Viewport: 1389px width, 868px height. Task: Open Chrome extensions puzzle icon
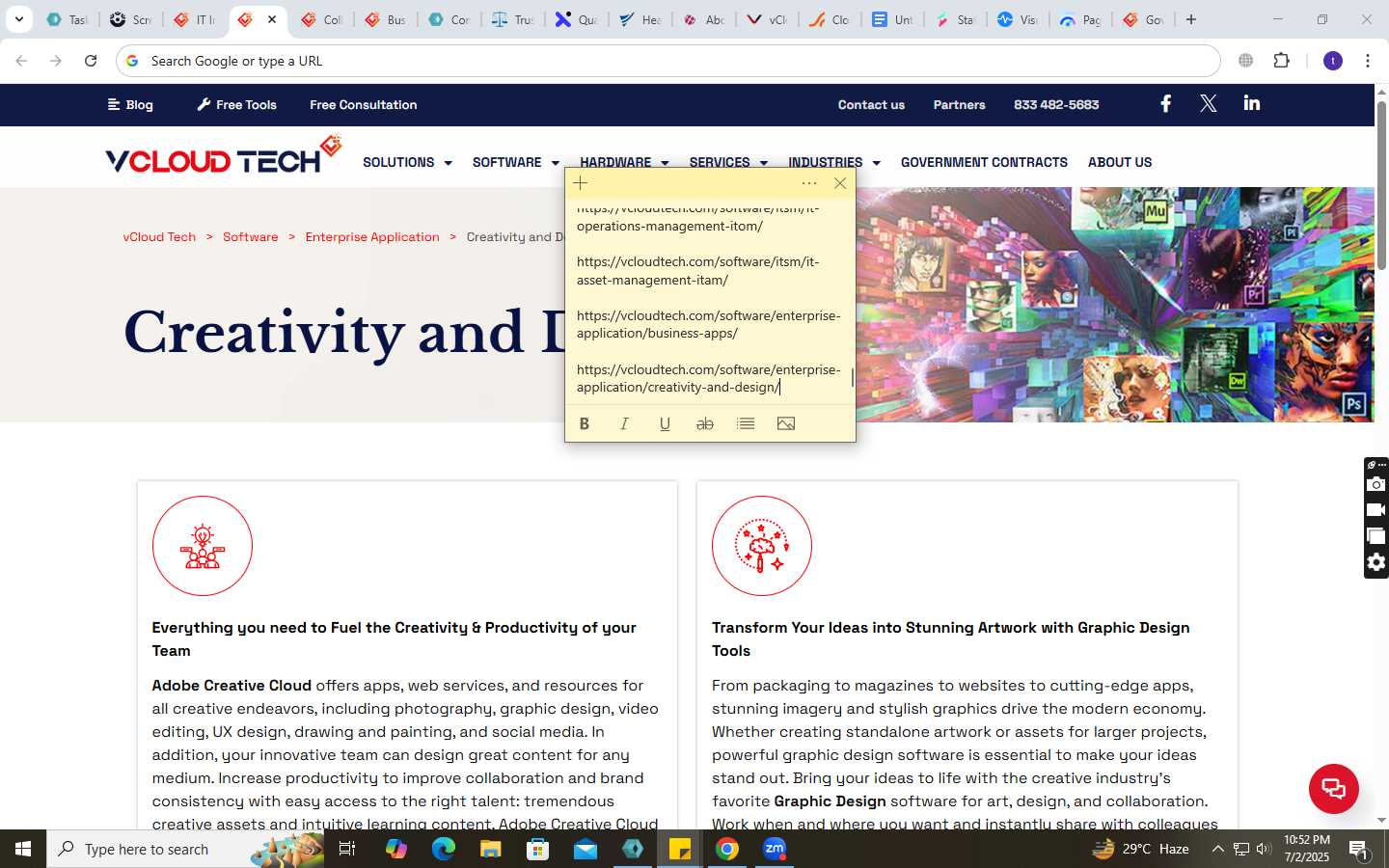click(x=1282, y=61)
